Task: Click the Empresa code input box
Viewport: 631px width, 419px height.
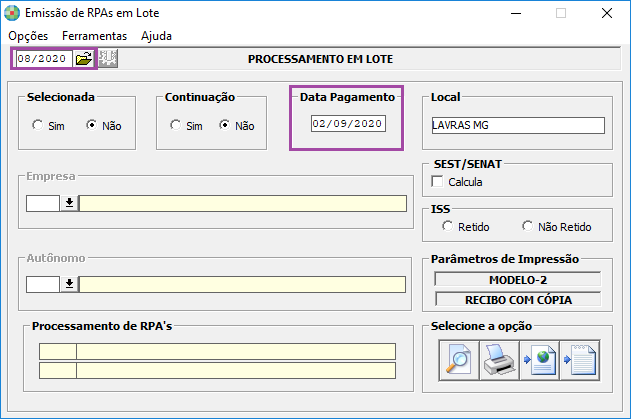Action: [43, 203]
